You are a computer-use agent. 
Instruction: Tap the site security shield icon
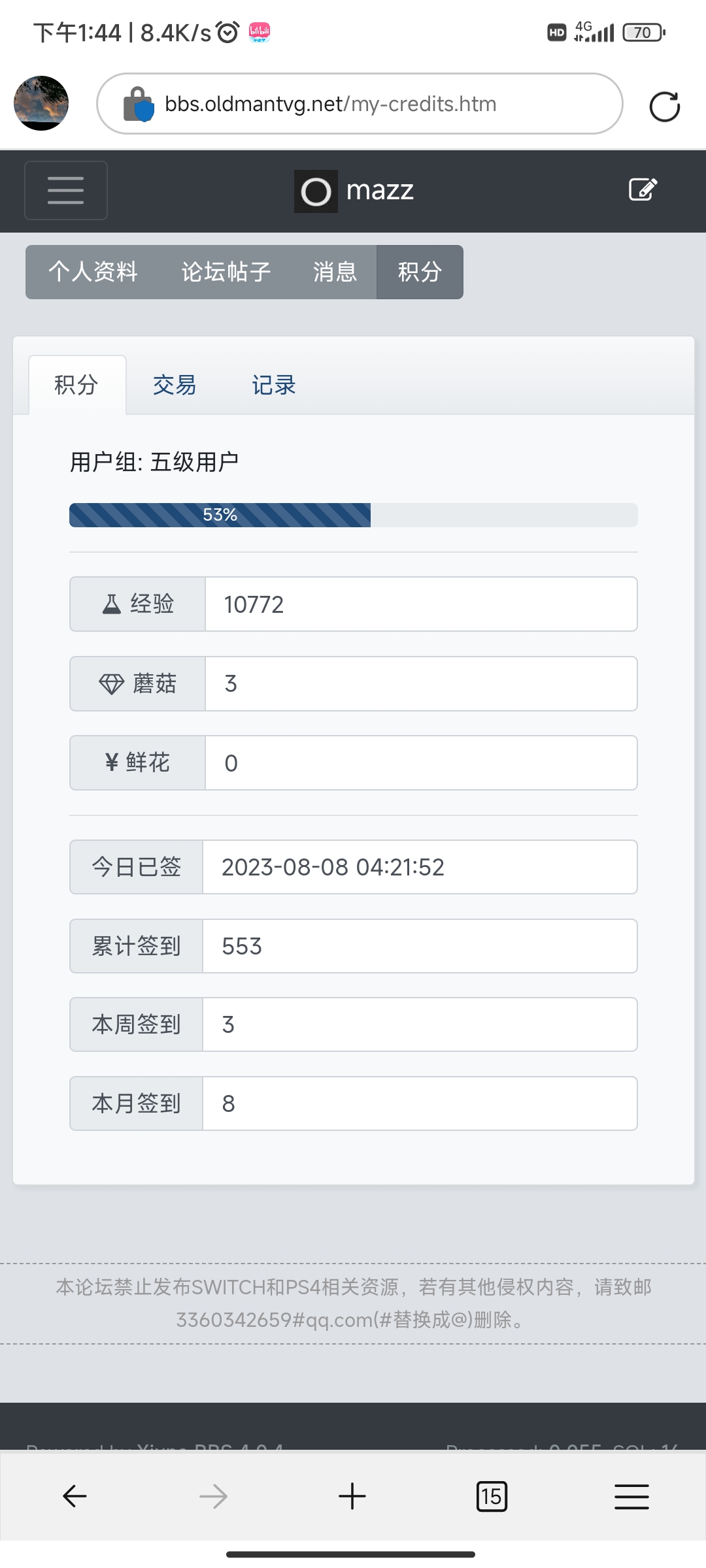(x=139, y=105)
